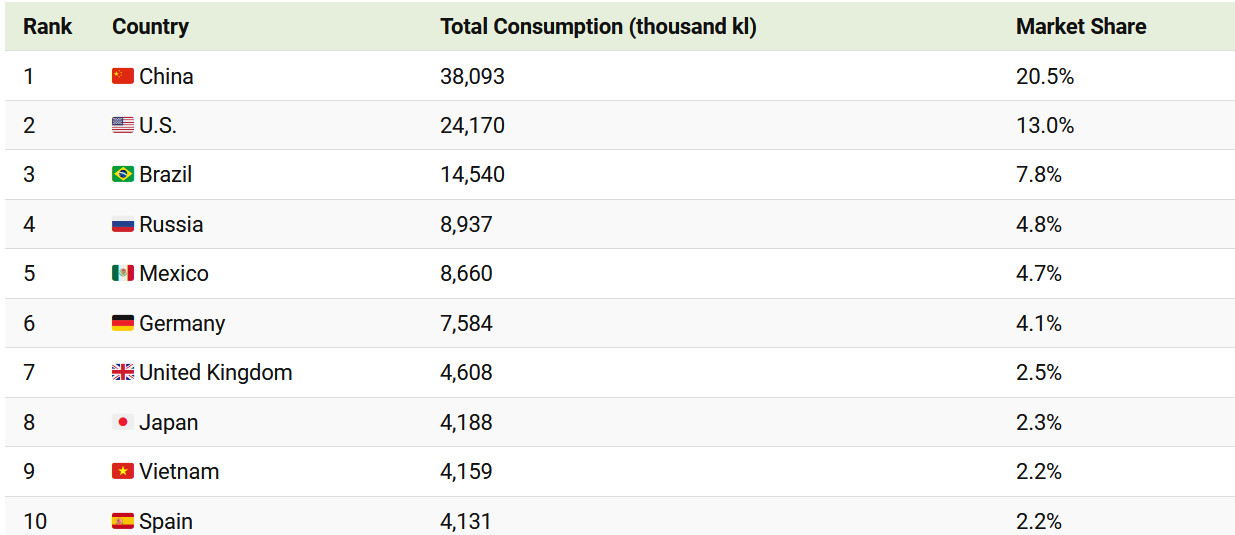1235x535 pixels.
Task: Select the United Kingdom country name
Action: (x=216, y=372)
